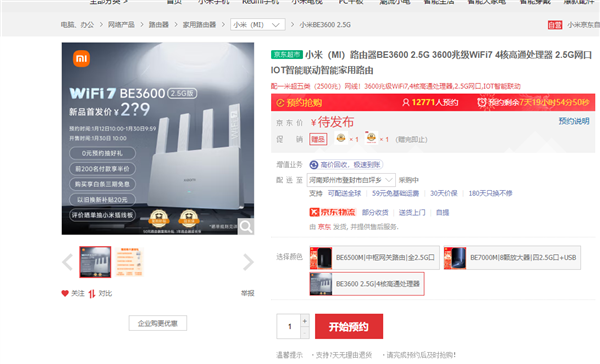Click the 自营 red badge

pyautogui.click(x=555, y=25)
